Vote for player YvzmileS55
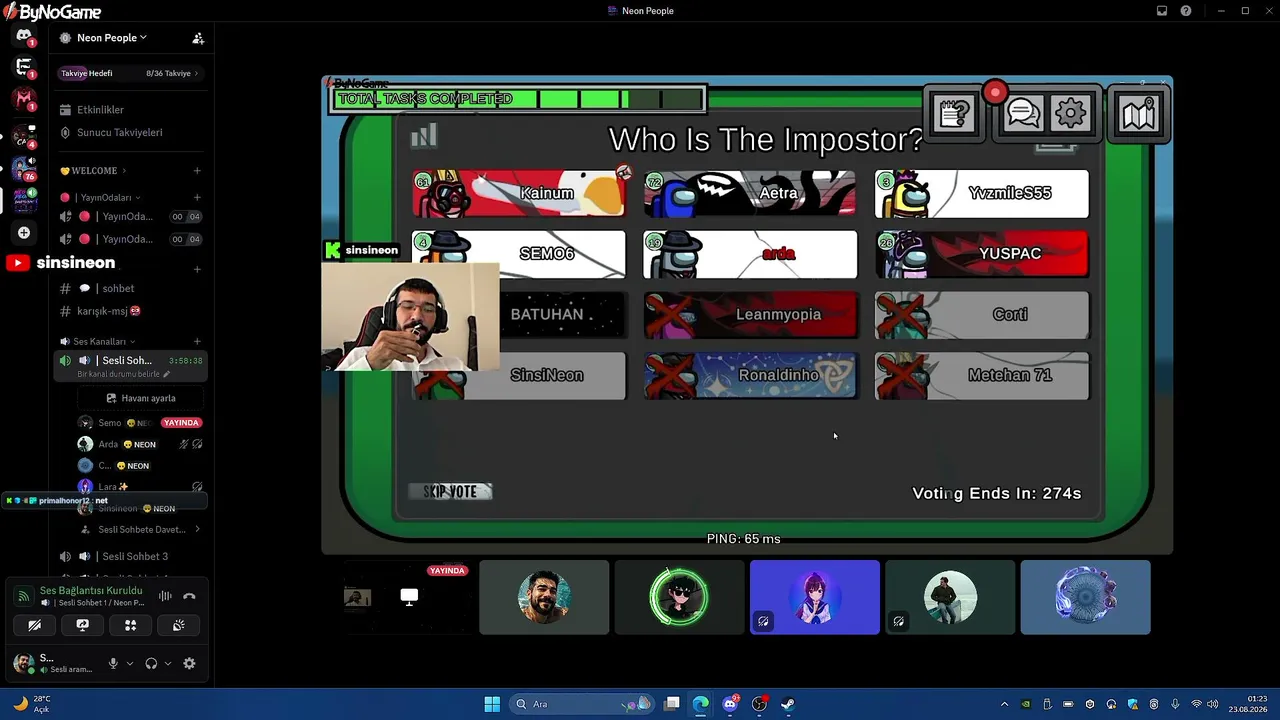The width and height of the screenshot is (1280, 720). point(982,193)
